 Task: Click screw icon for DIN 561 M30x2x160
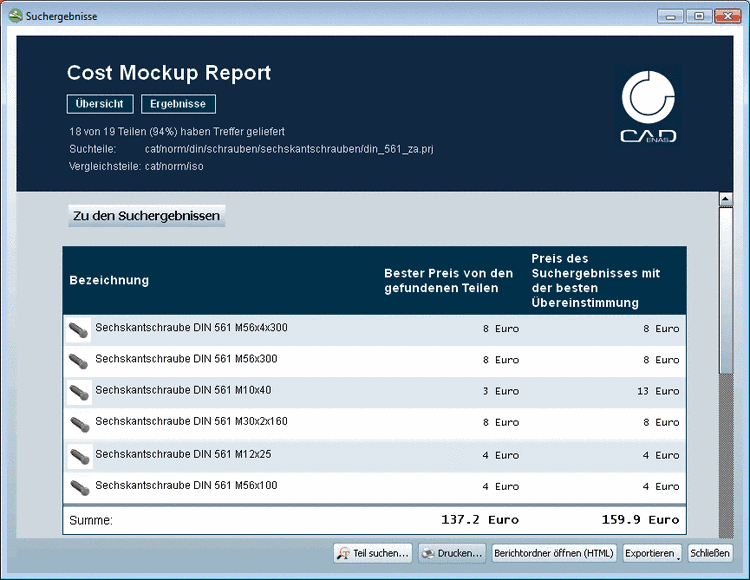coord(78,423)
